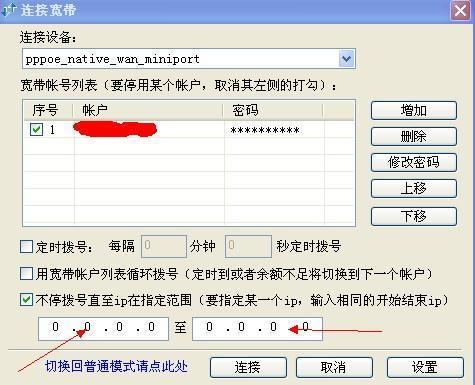475x385 pixels.
Task: Open the 连接设备 device dropdown
Action: [x=346, y=59]
